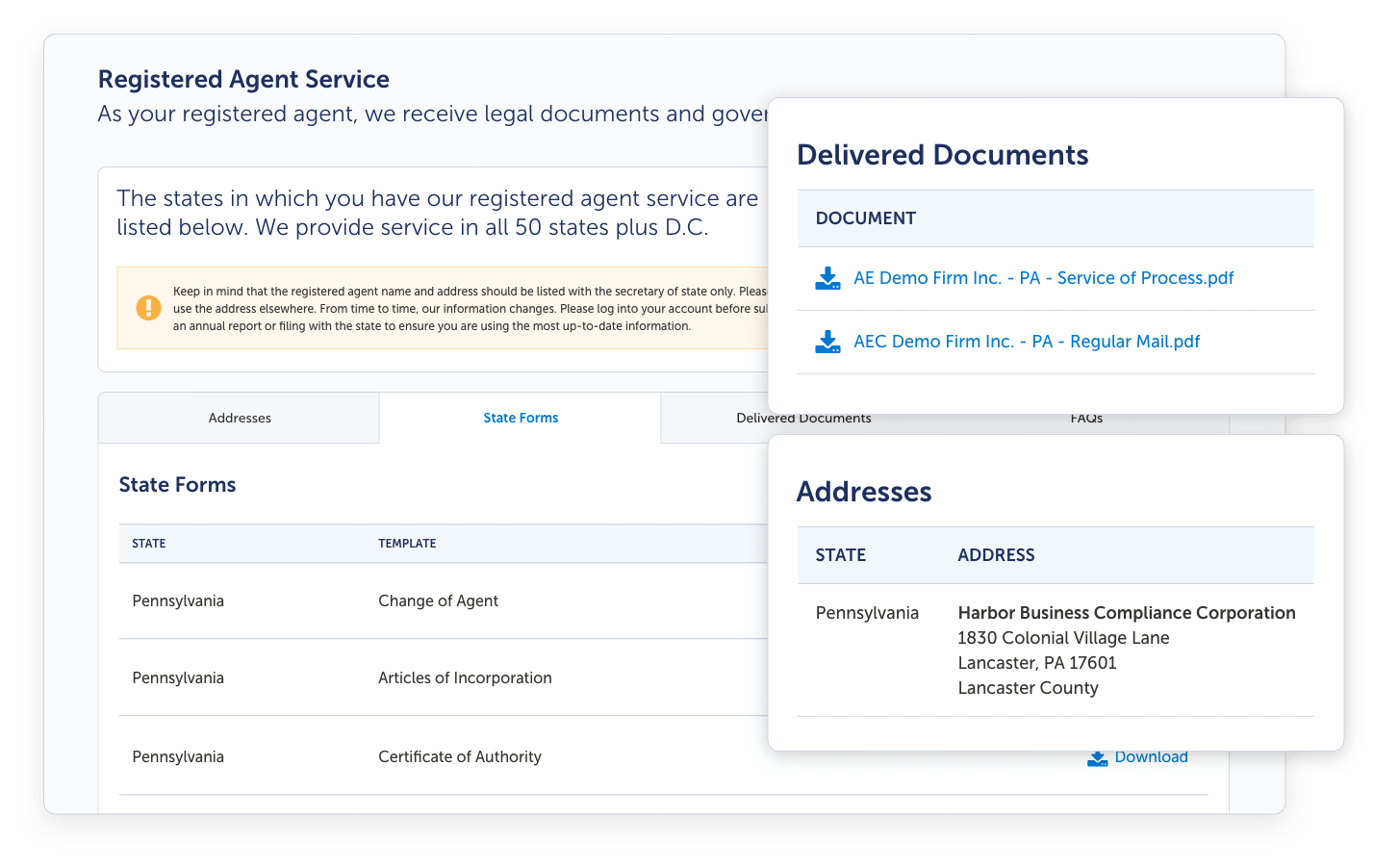Click the download icon next to Certificate of Authority
The width and height of the screenshot is (1374, 868).
pyautogui.click(x=1097, y=757)
